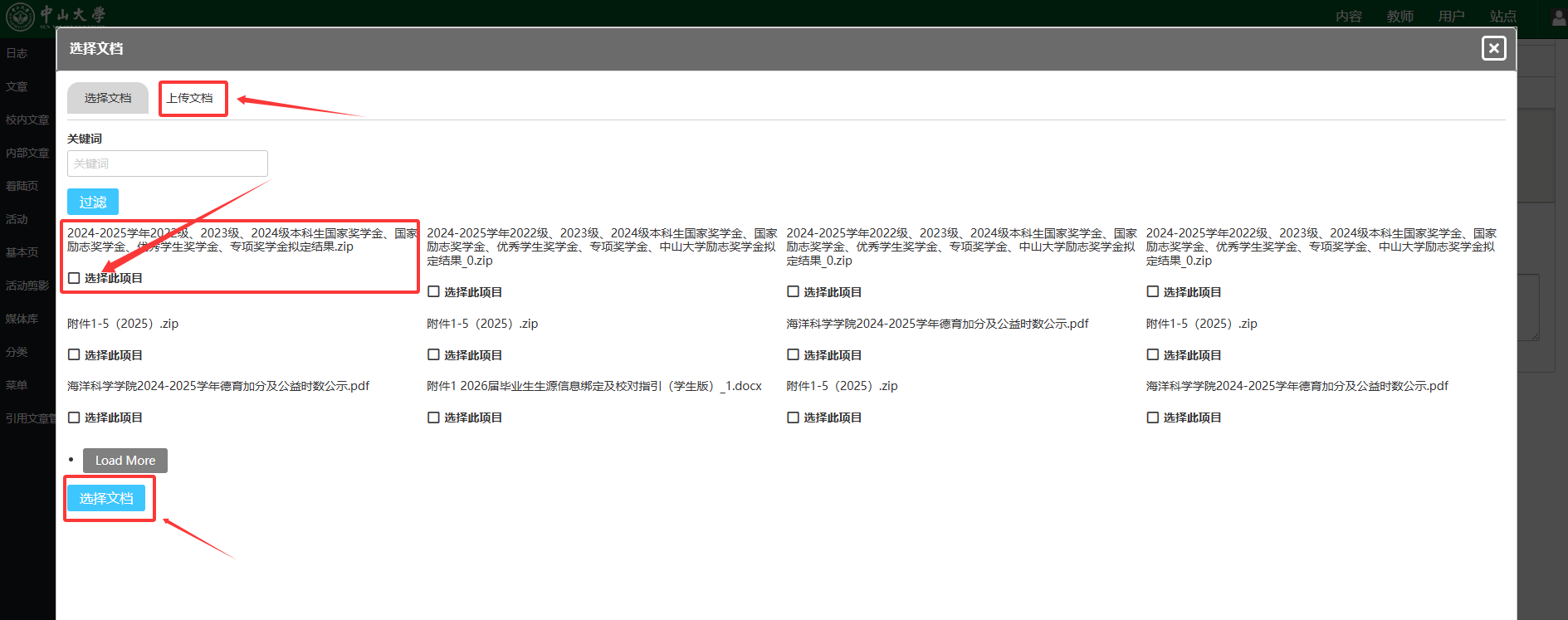
Task: Open 媒体库 in the left sidebar
Action: coord(22,319)
